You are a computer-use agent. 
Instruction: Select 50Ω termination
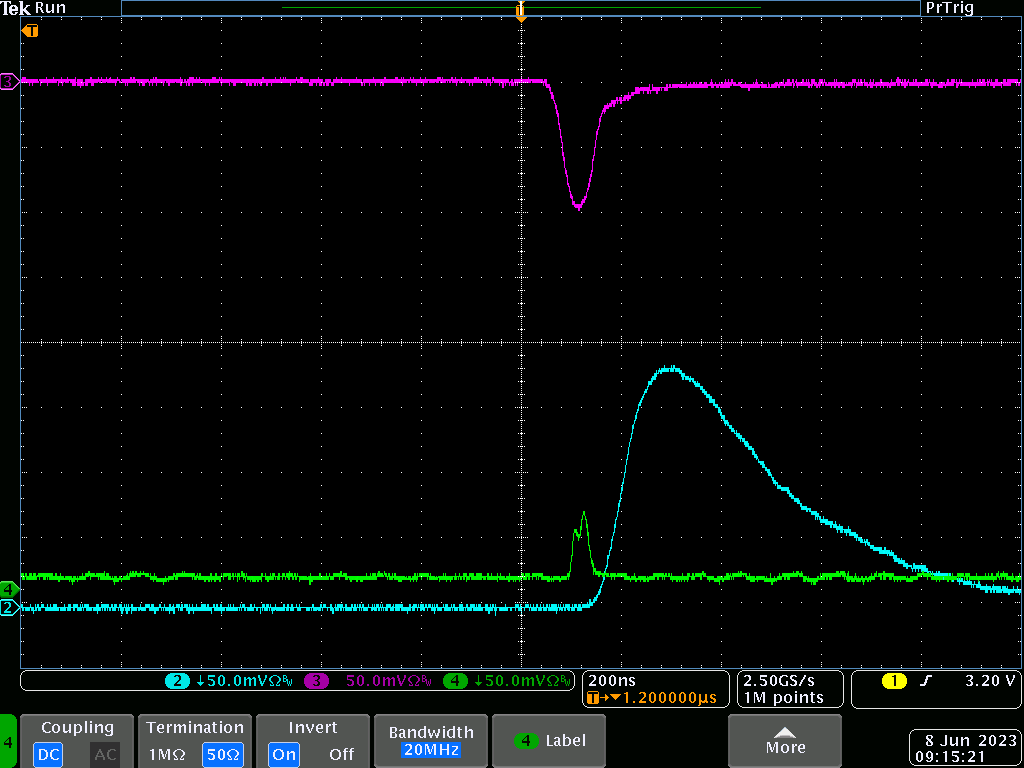(x=221, y=754)
